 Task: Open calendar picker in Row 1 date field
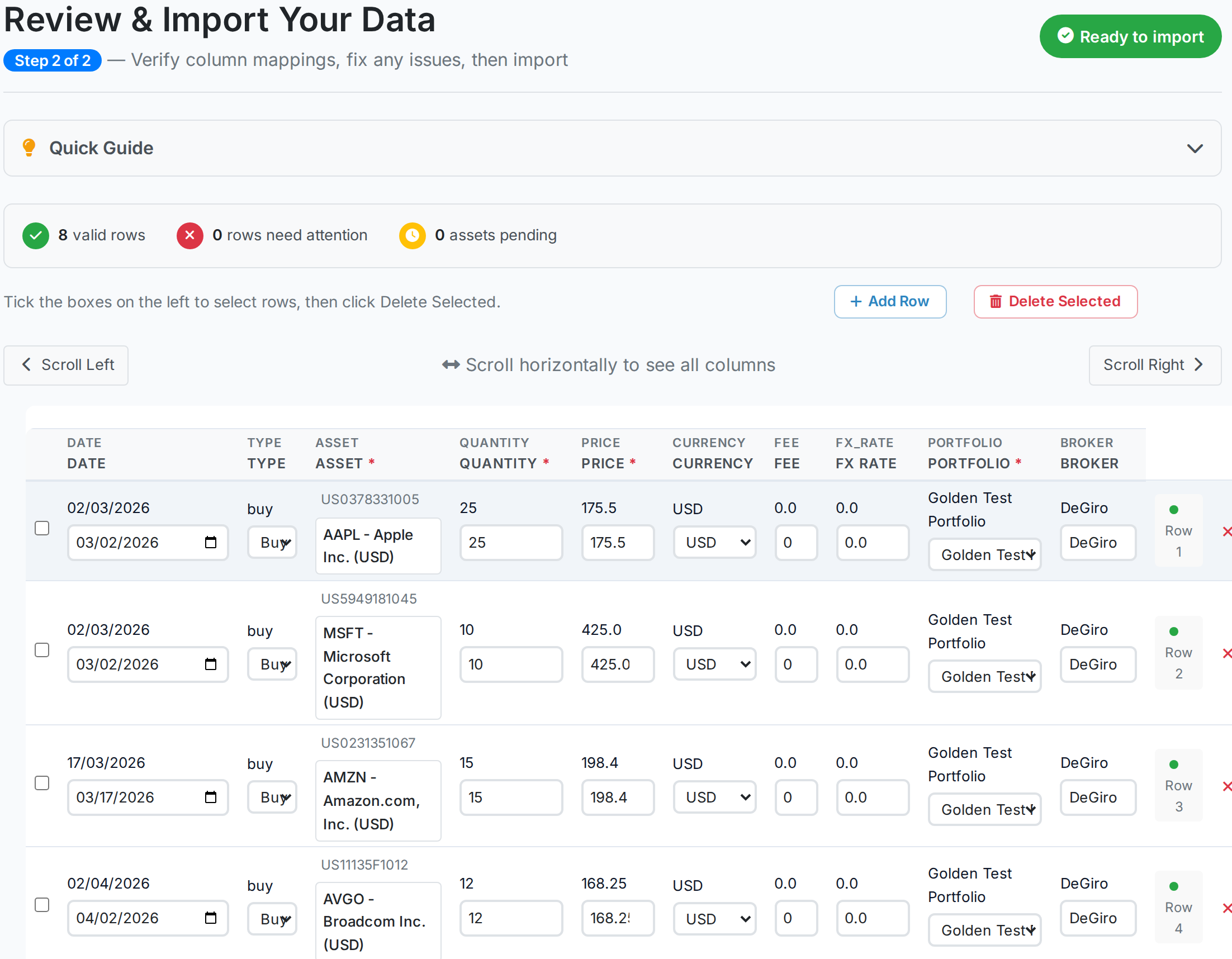point(210,543)
